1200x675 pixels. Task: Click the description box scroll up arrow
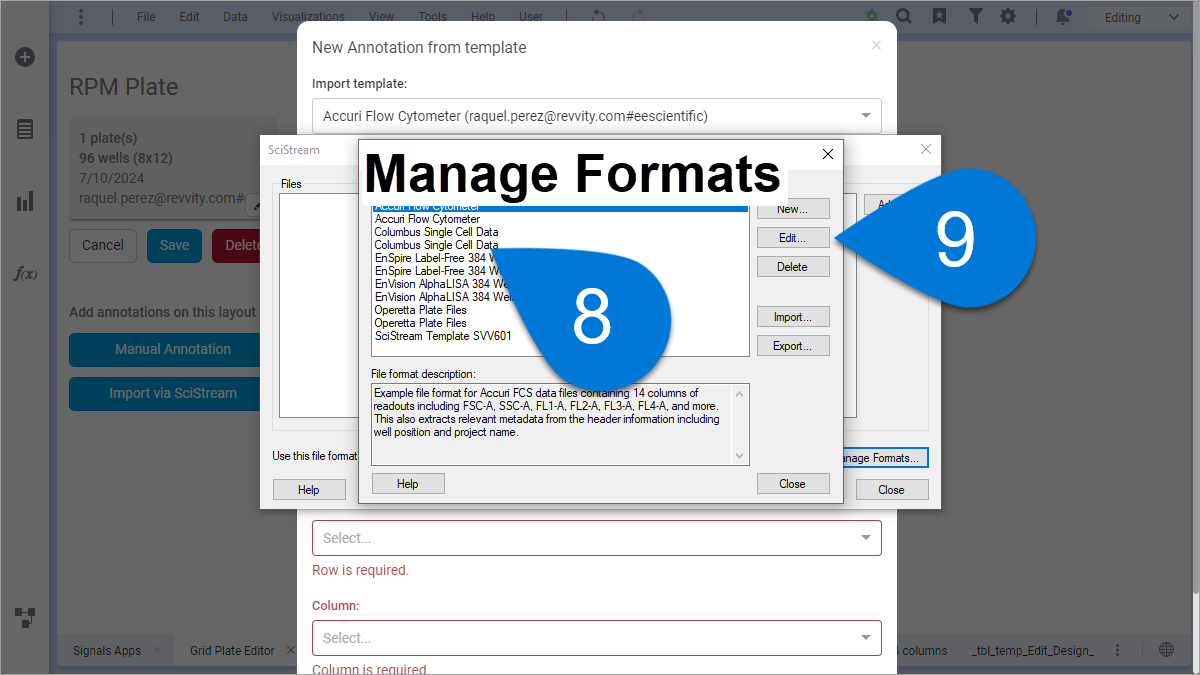[x=740, y=393]
